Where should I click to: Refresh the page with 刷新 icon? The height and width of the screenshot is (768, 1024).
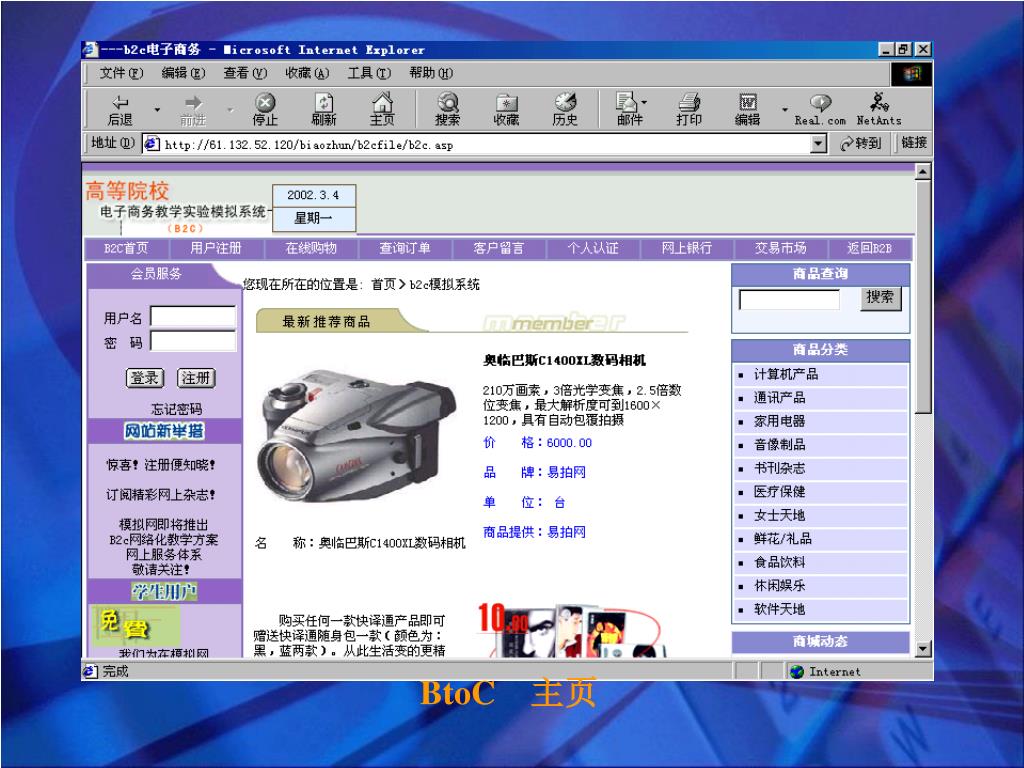coord(324,110)
